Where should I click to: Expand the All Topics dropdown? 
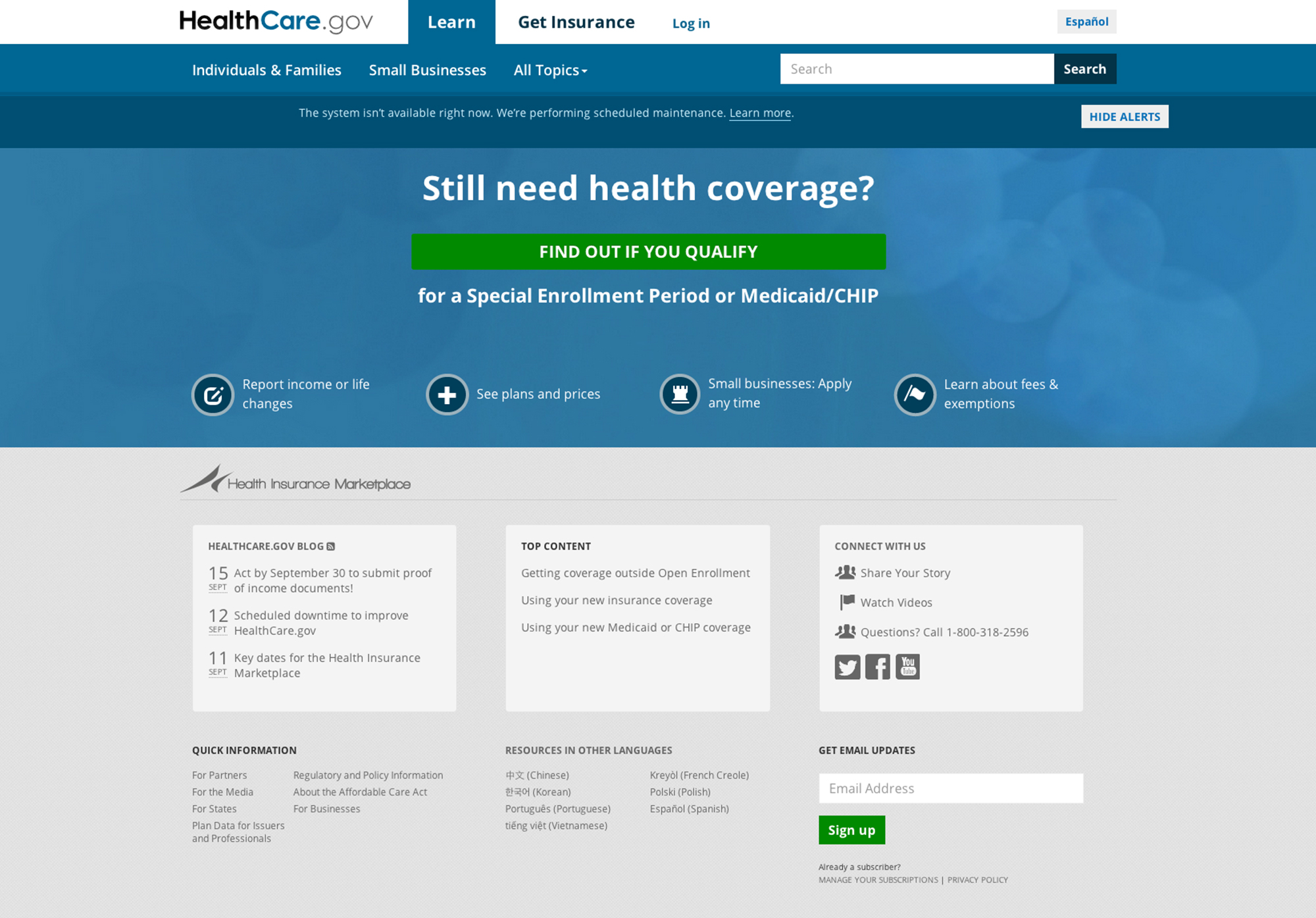point(551,70)
